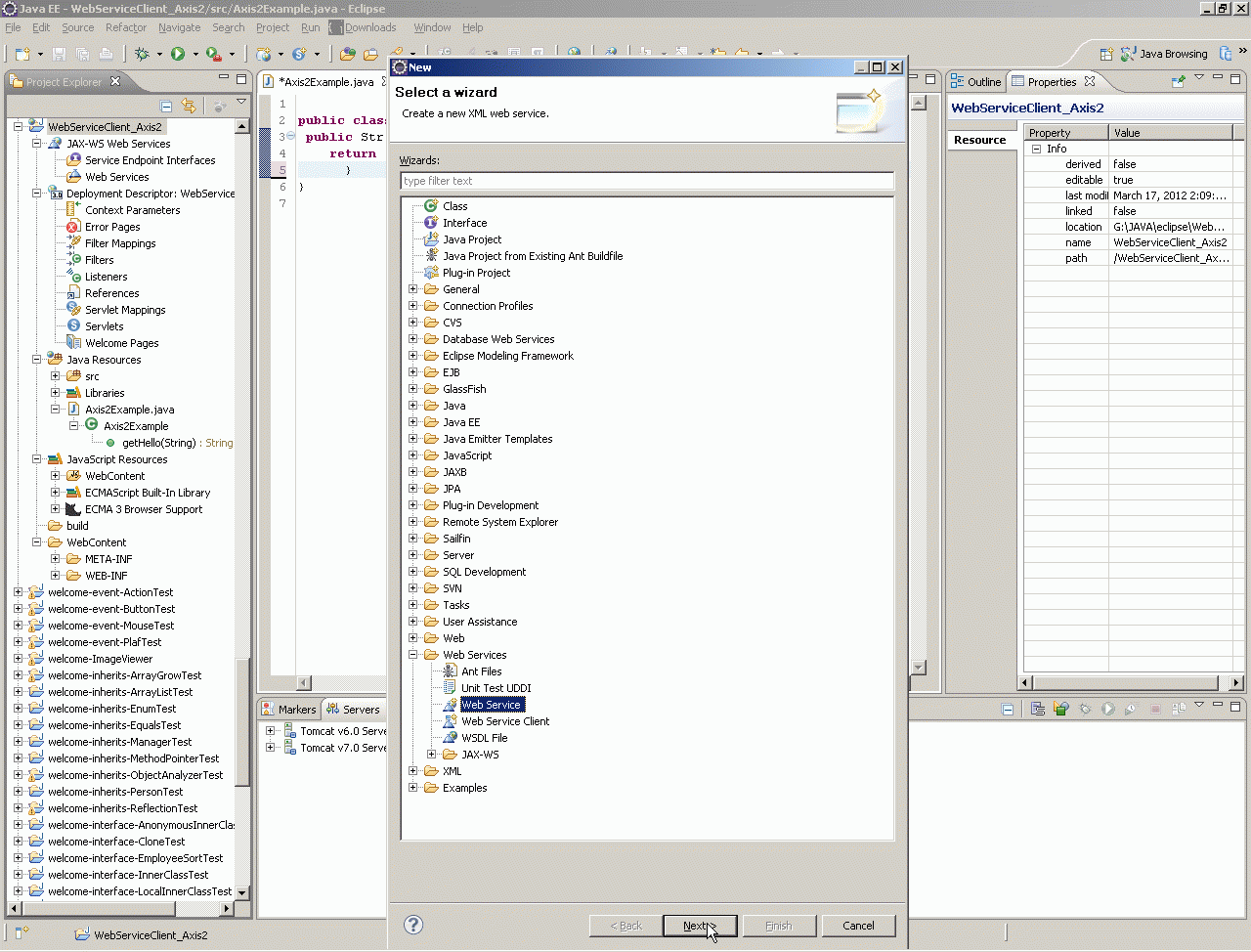Click the Resource tab in Properties

point(980,140)
